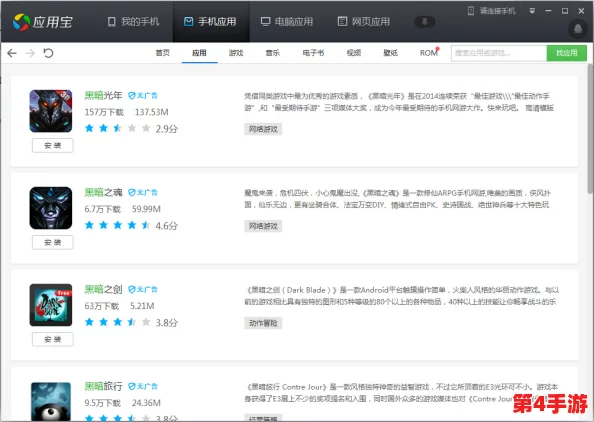Click the app search input field
Viewport: 594px width, 422px height.
point(499,53)
